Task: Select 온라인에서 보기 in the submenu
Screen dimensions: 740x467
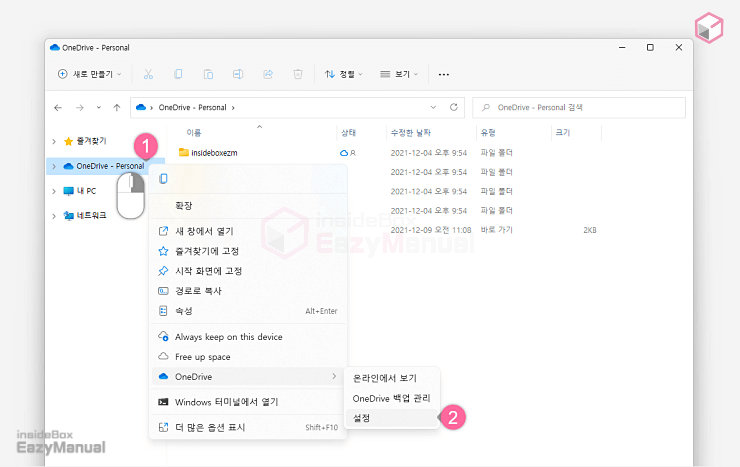Action: pyautogui.click(x=392, y=378)
